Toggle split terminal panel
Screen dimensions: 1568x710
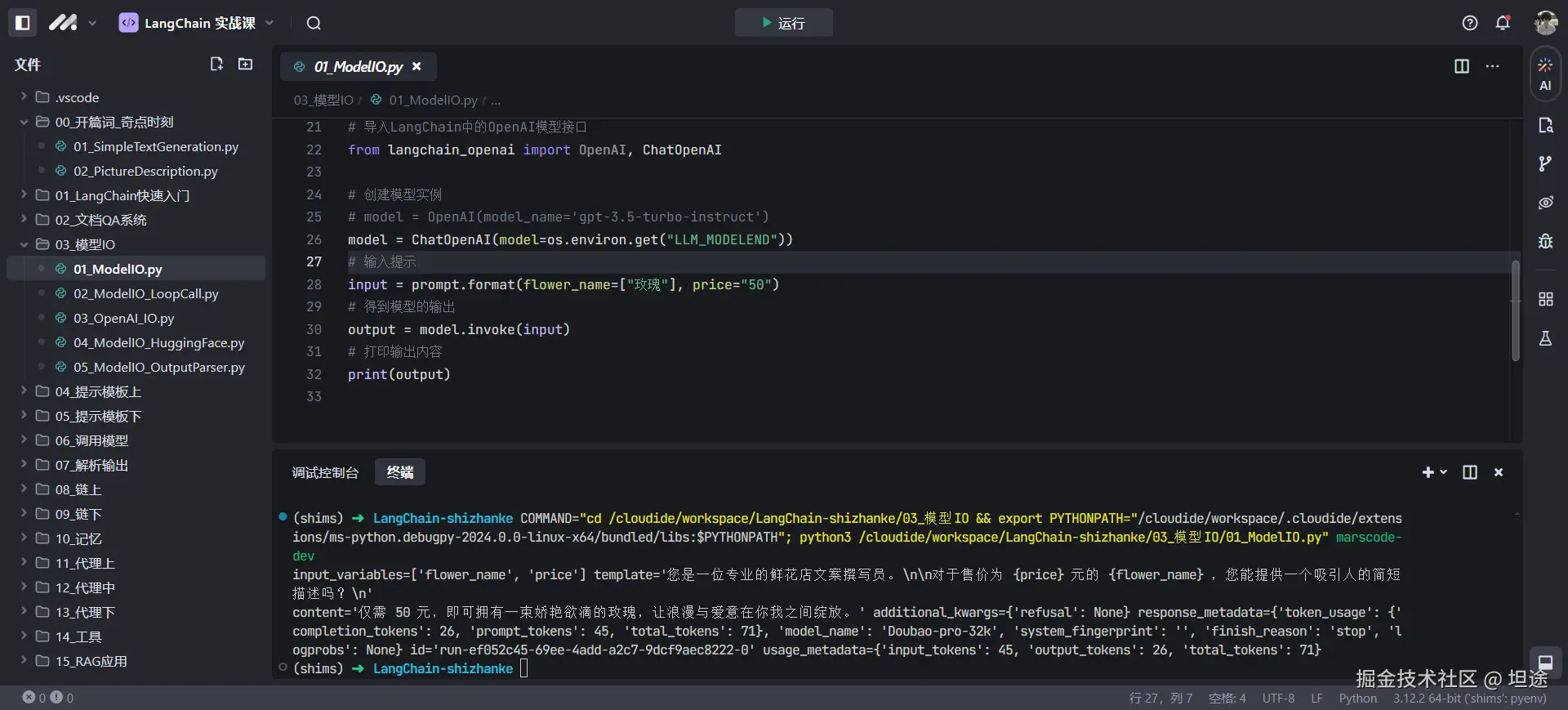tap(1470, 472)
